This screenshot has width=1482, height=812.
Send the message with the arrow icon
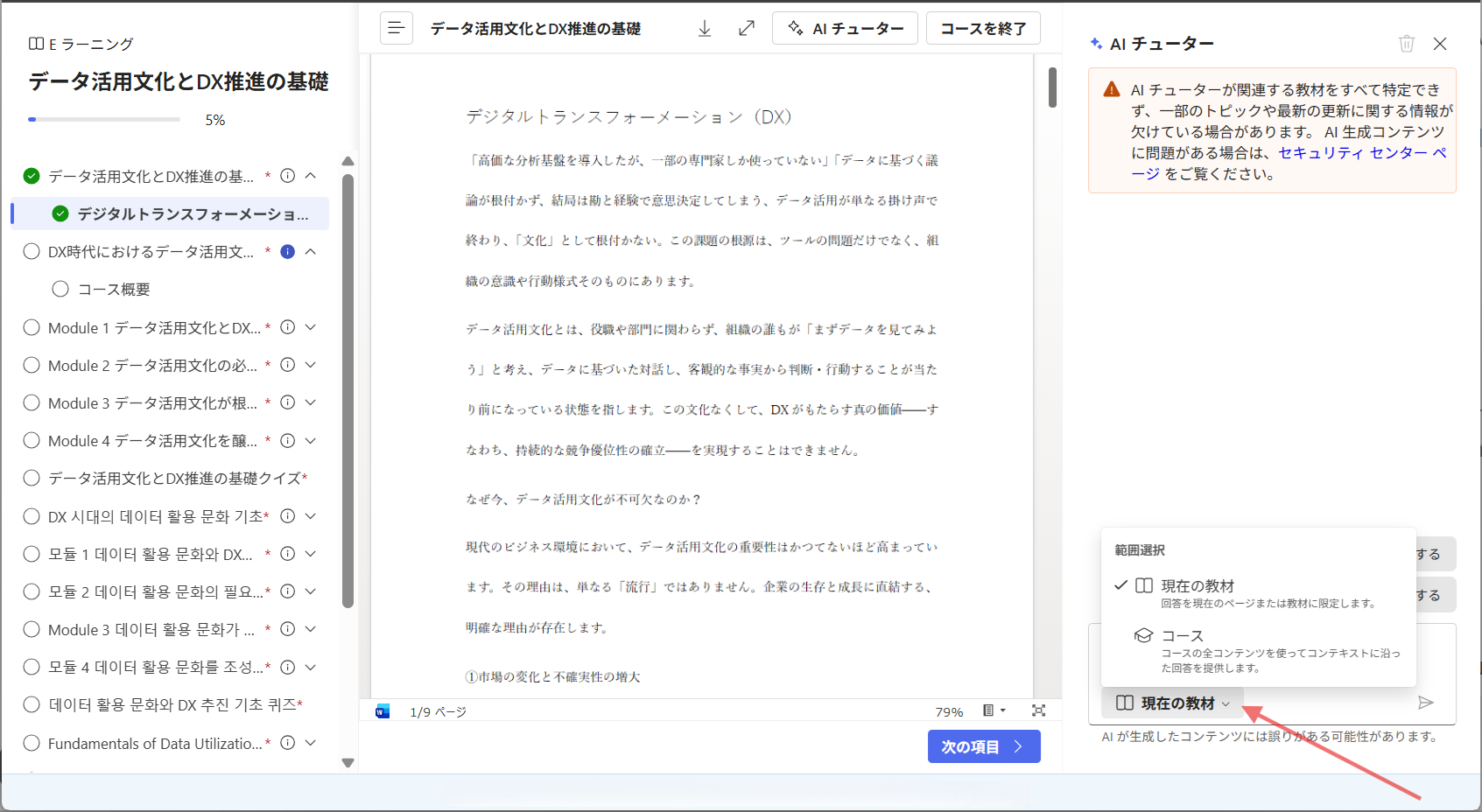click(x=1426, y=703)
